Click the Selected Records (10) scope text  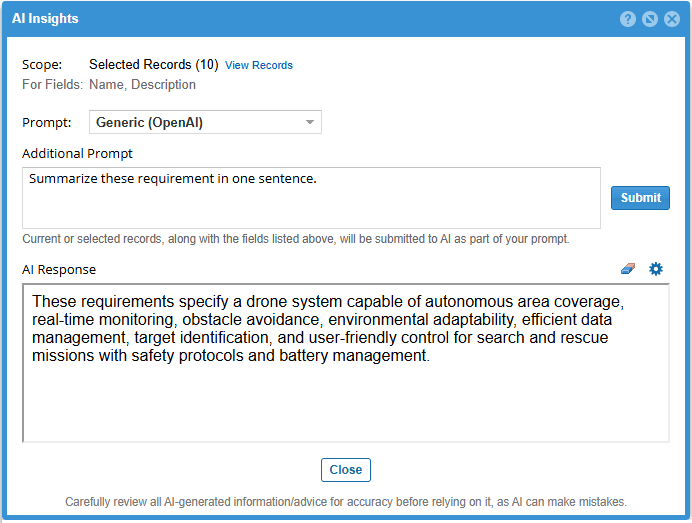tap(153, 65)
